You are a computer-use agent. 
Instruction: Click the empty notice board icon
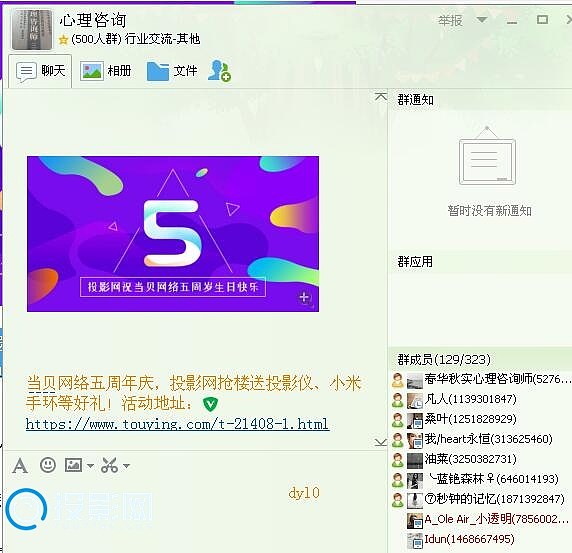[x=487, y=156]
